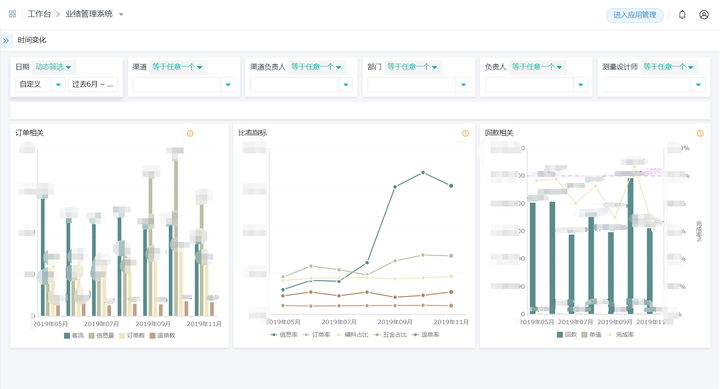Screen dimensions: 720x389
Task: Open the user account avatar icon
Action: pyautogui.click(x=704, y=15)
